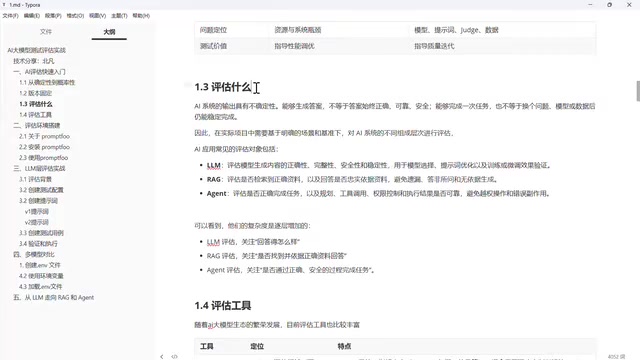Click the document heading 1.4 评估工具
The image size is (640, 360).
(x=223, y=305)
